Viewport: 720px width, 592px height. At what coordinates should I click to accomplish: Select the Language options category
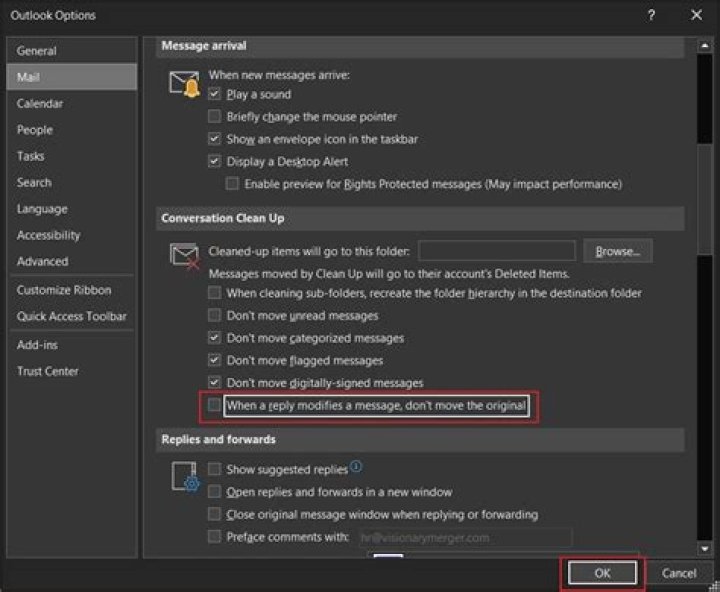coord(72,209)
